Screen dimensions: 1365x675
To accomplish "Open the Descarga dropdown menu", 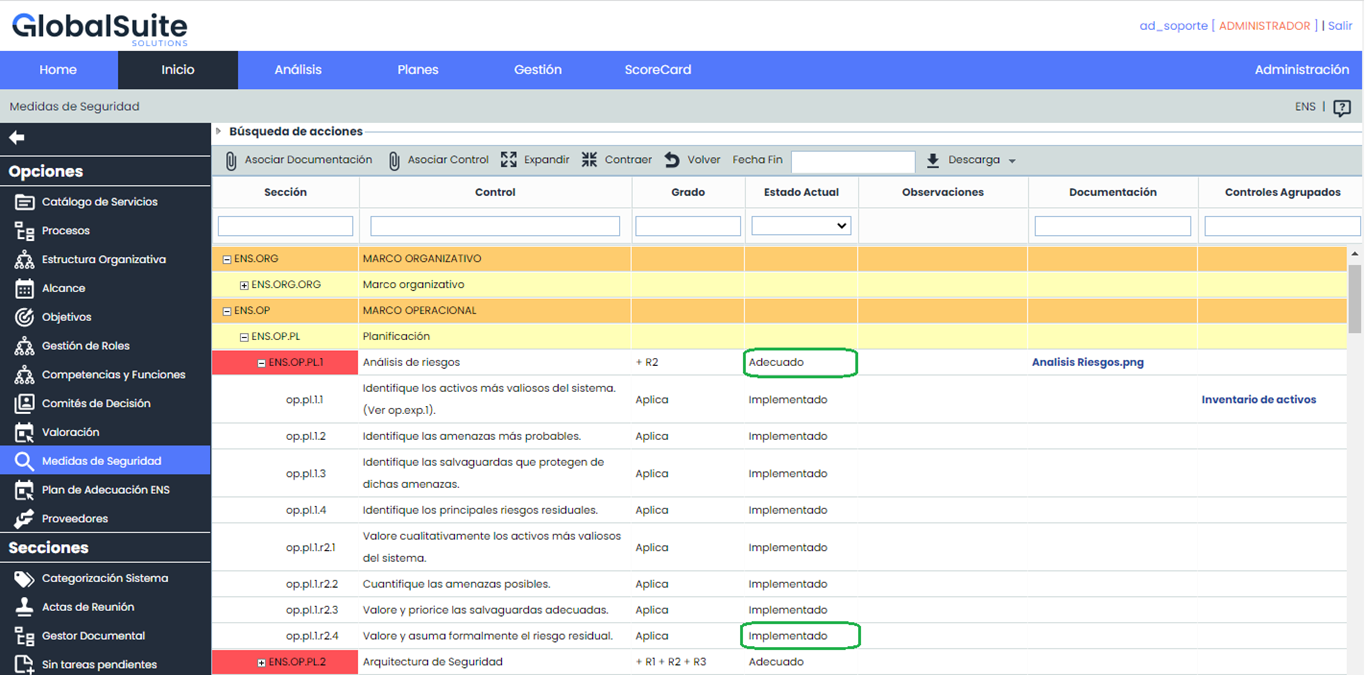I will click(x=972, y=160).
